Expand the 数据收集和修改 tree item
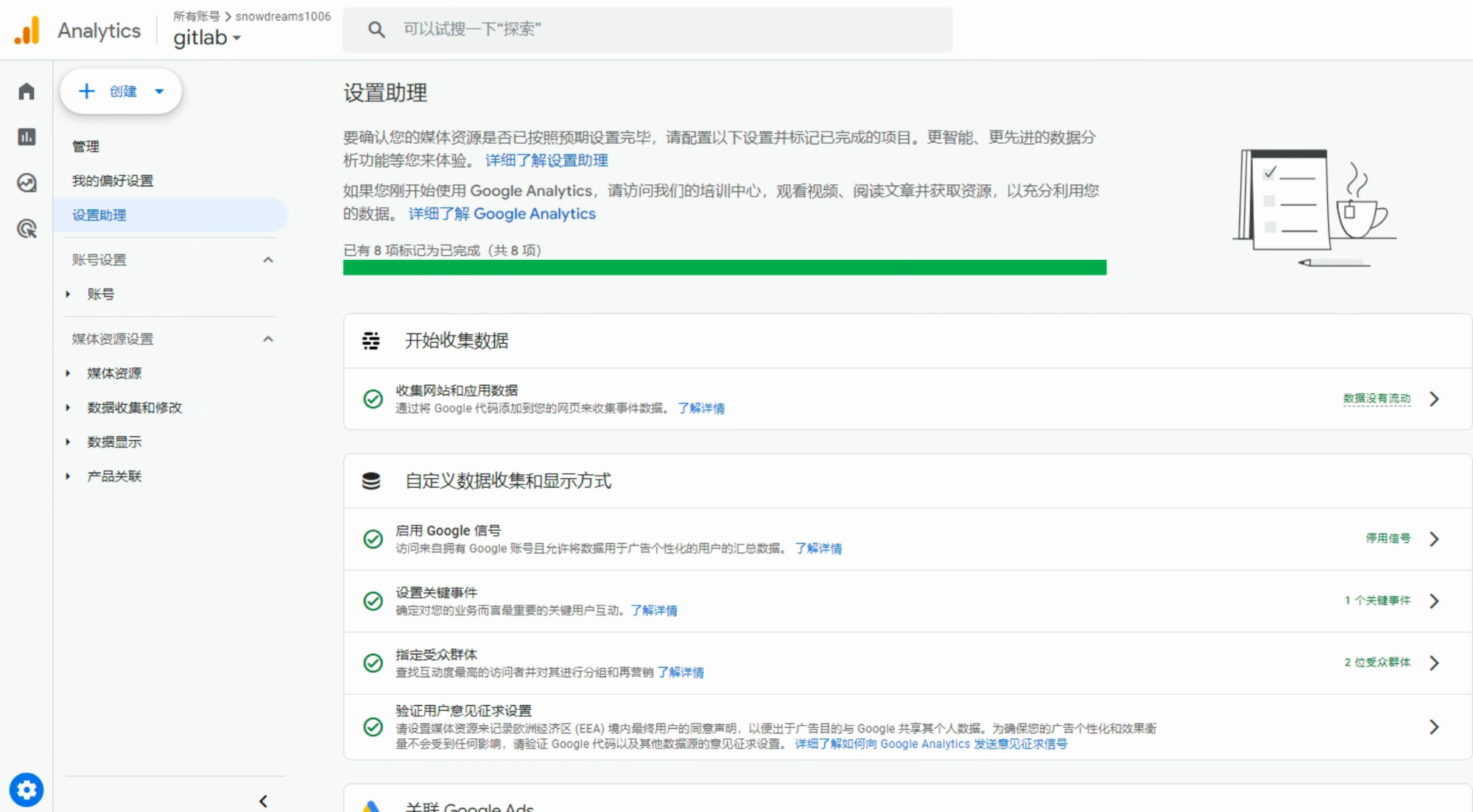 tap(134, 408)
